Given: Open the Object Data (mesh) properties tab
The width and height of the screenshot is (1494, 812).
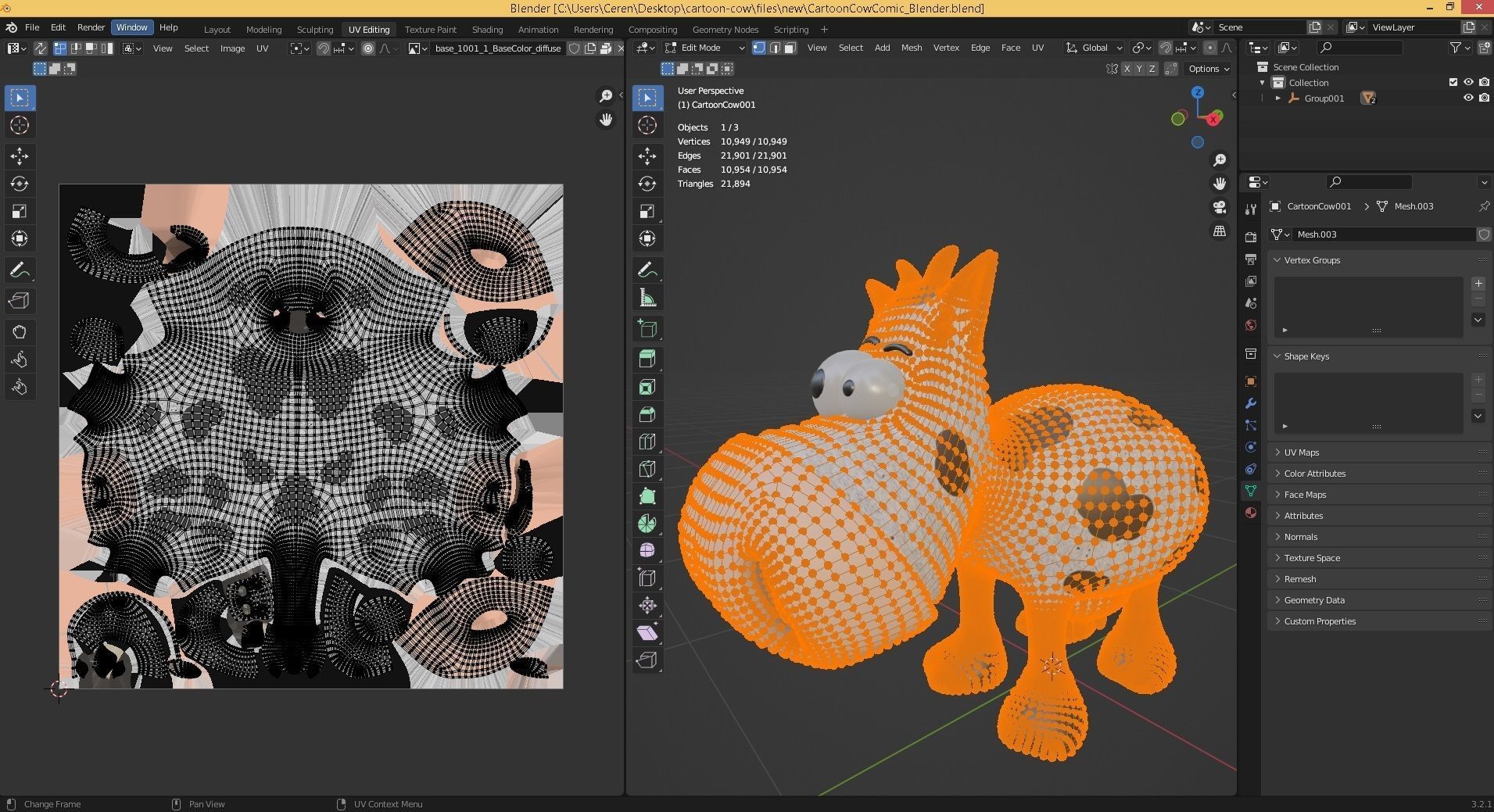Looking at the screenshot, I should (1251, 491).
